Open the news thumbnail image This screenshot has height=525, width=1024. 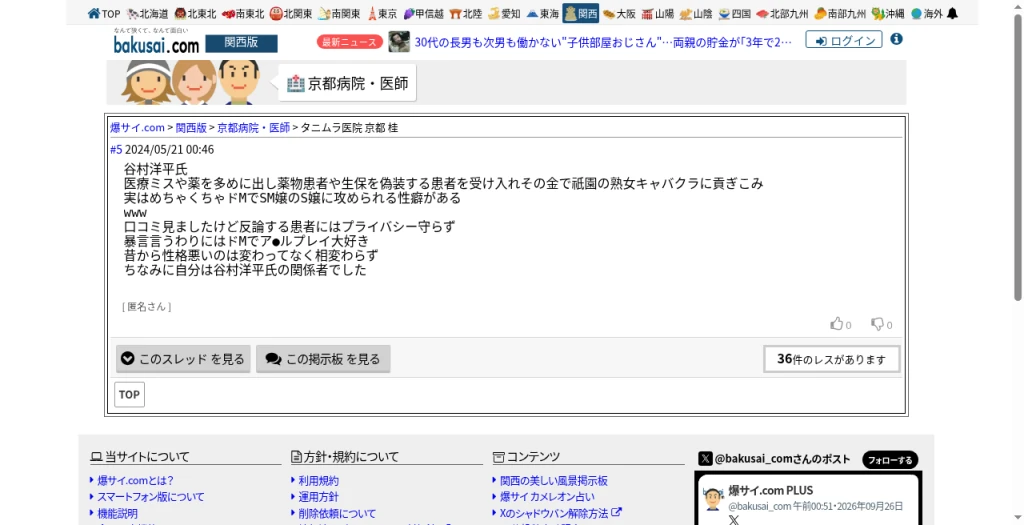(399, 42)
